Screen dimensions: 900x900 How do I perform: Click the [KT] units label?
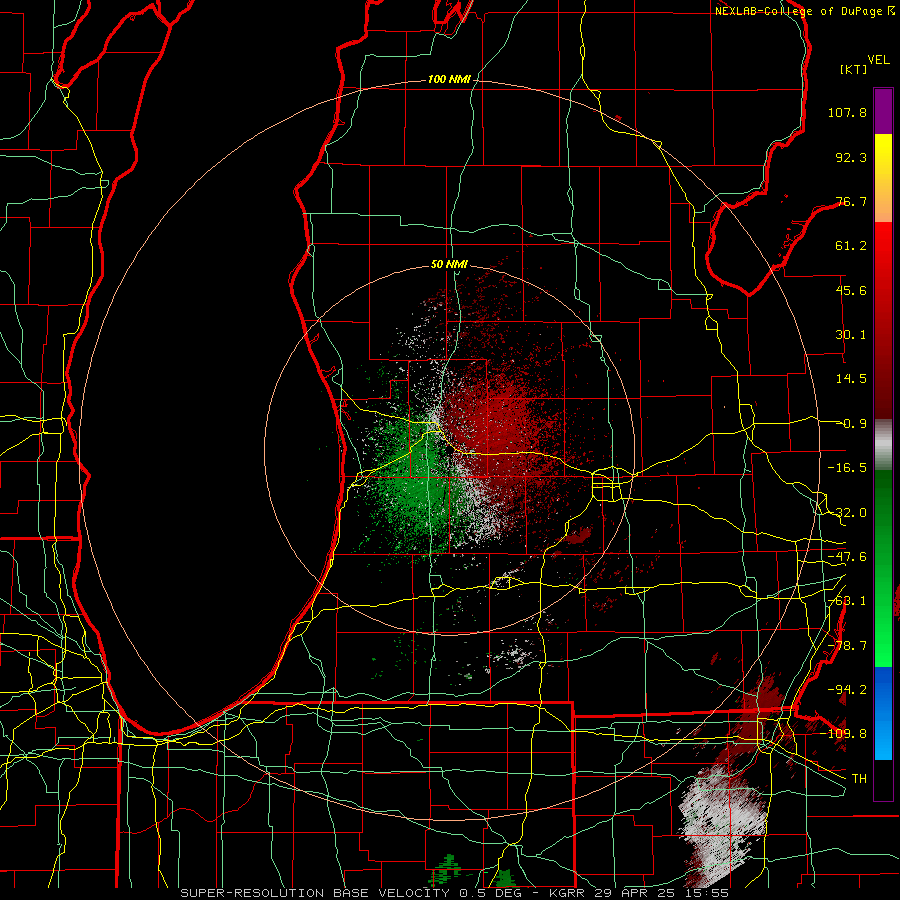(x=854, y=69)
